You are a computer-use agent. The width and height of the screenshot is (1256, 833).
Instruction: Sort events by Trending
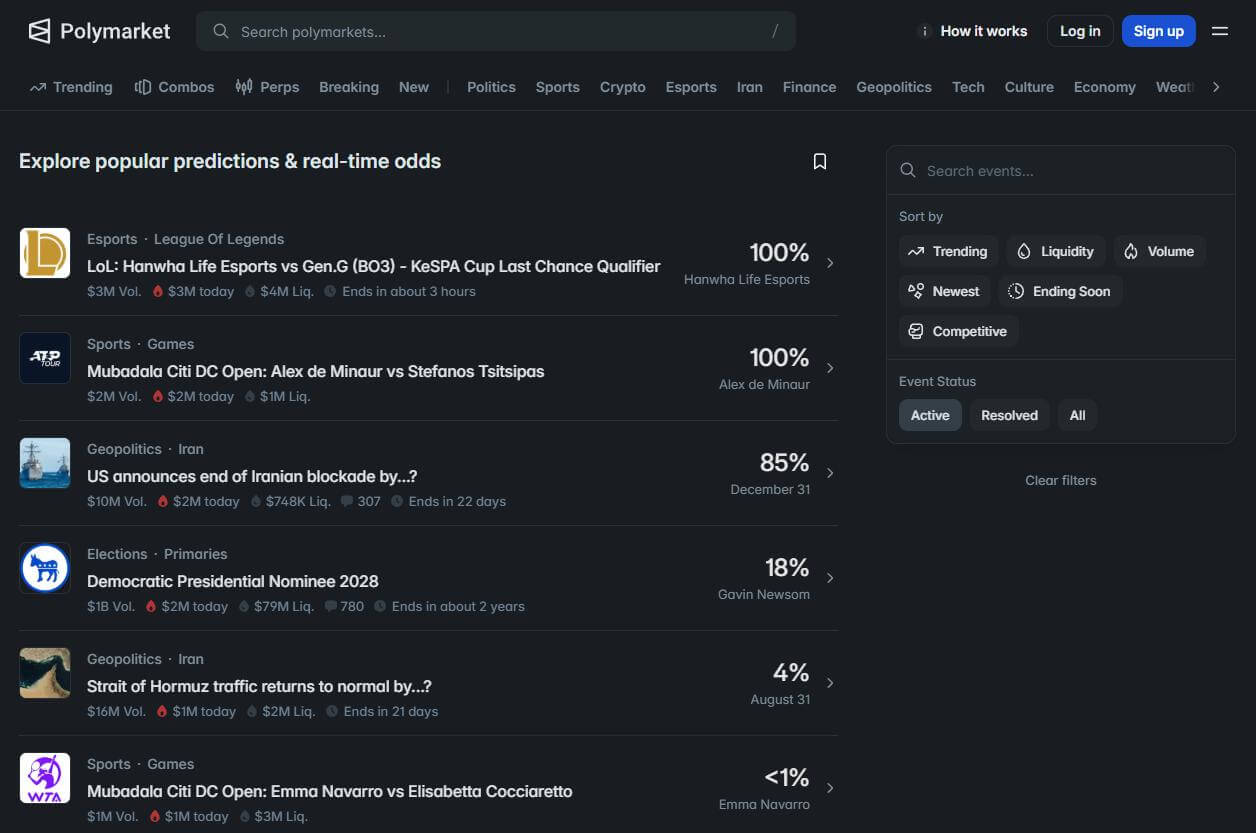point(948,251)
